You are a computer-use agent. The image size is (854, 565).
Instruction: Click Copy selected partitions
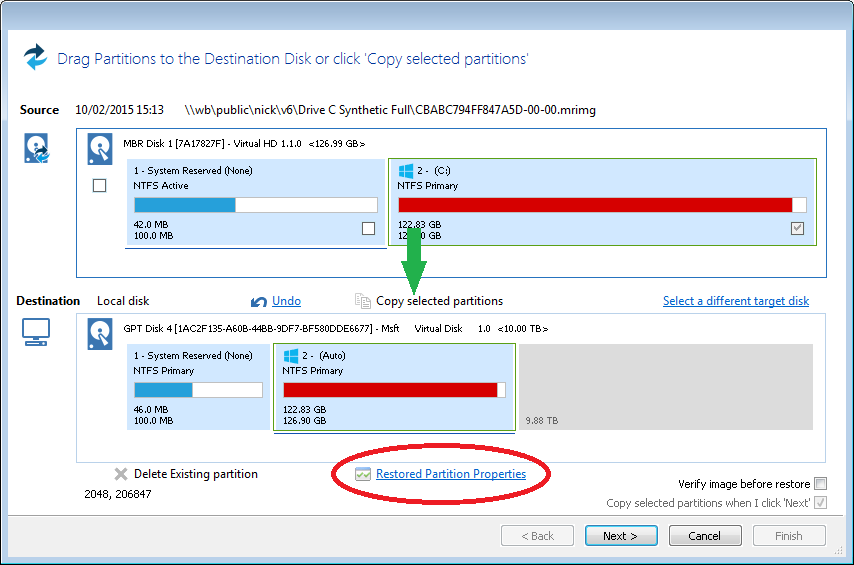[439, 301]
